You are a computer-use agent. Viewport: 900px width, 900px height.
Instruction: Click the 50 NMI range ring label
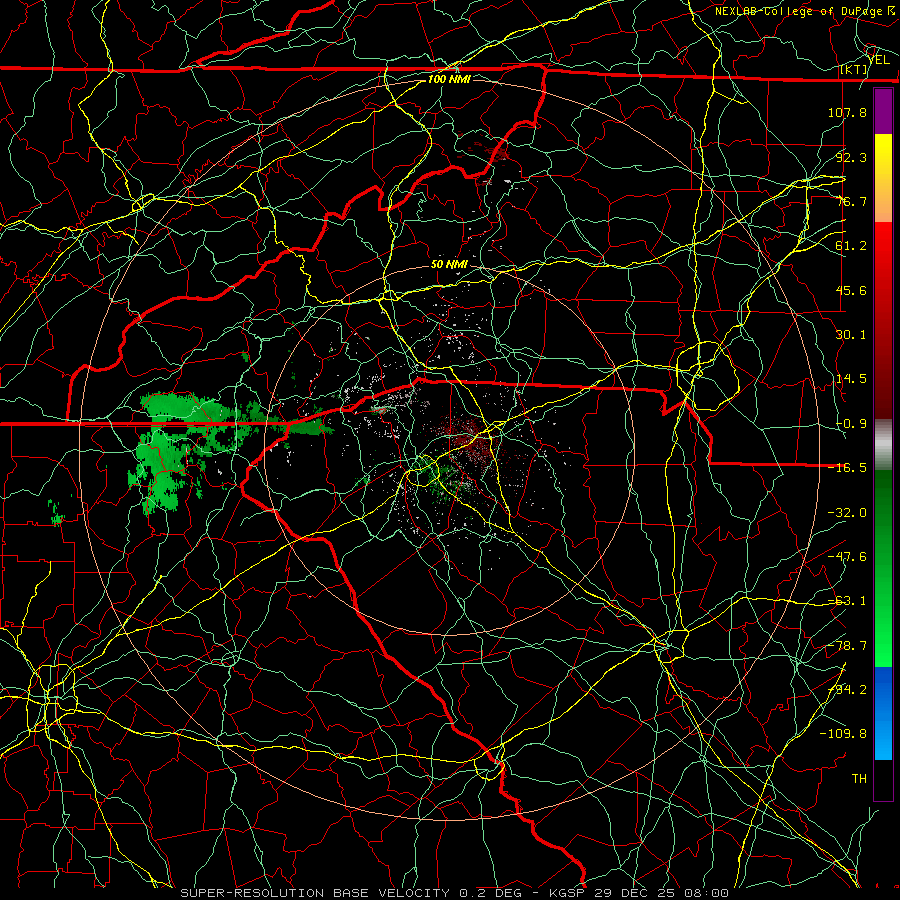(x=449, y=264)
